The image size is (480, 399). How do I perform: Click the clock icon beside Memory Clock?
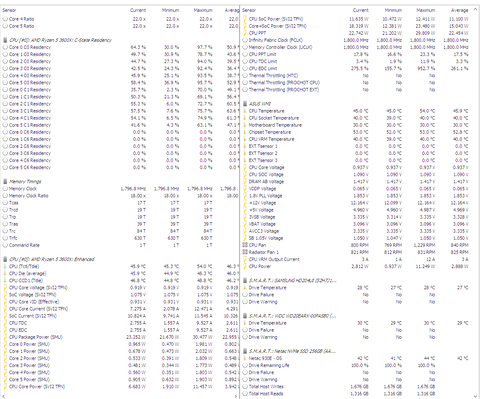coord(5,189)
